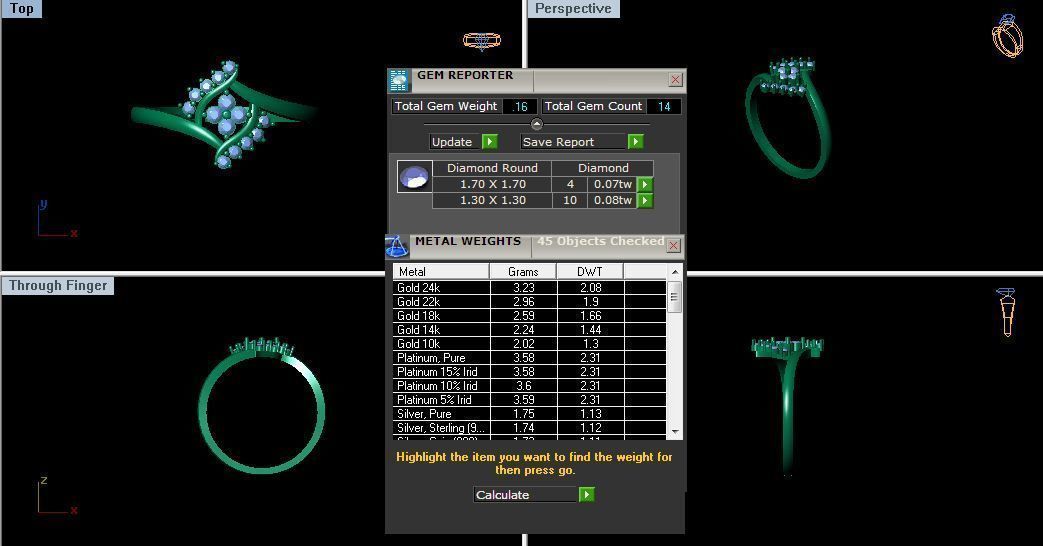This screenshot has height=546, width=1043.
Task: Select the Silver, Pure row
Action: [529, 414]
